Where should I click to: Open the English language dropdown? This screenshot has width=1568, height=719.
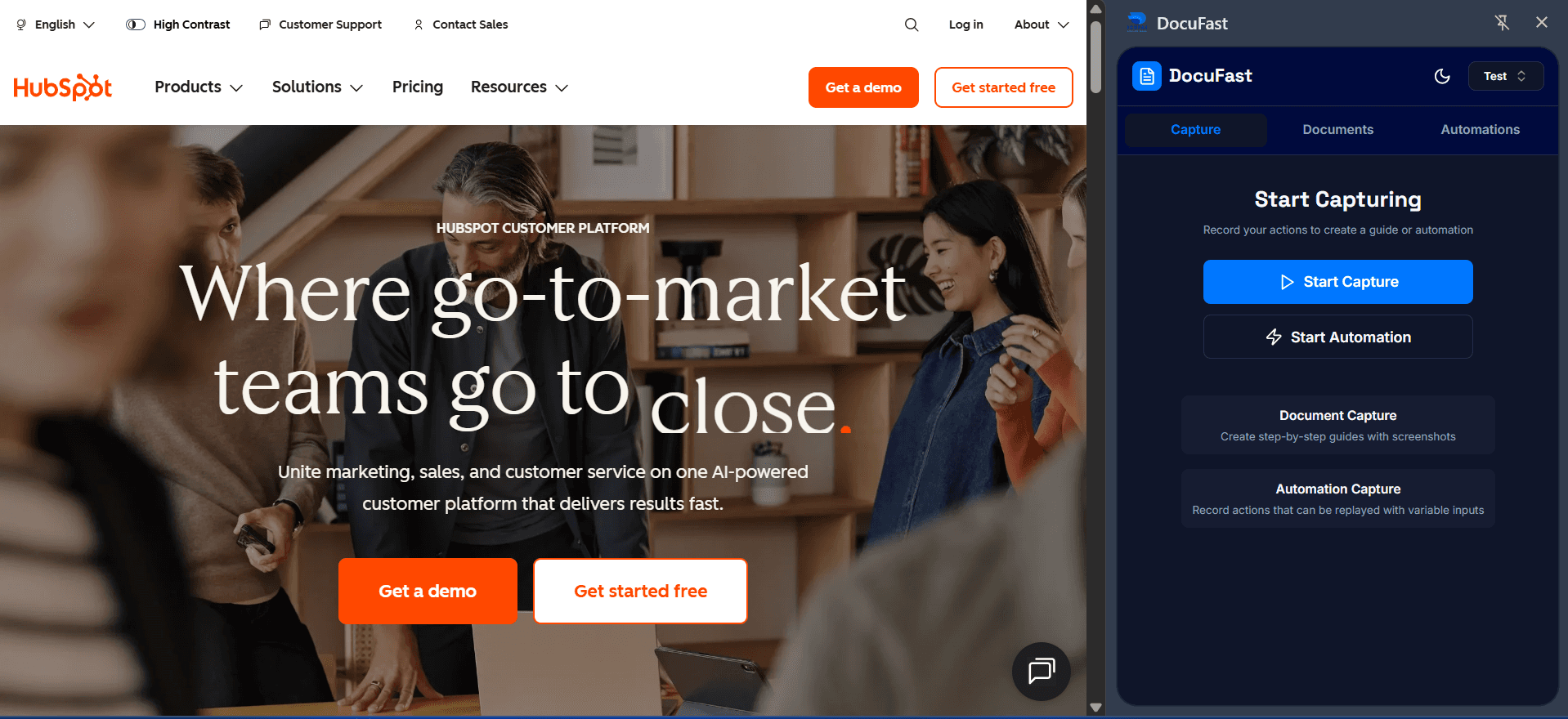point(56,25)
